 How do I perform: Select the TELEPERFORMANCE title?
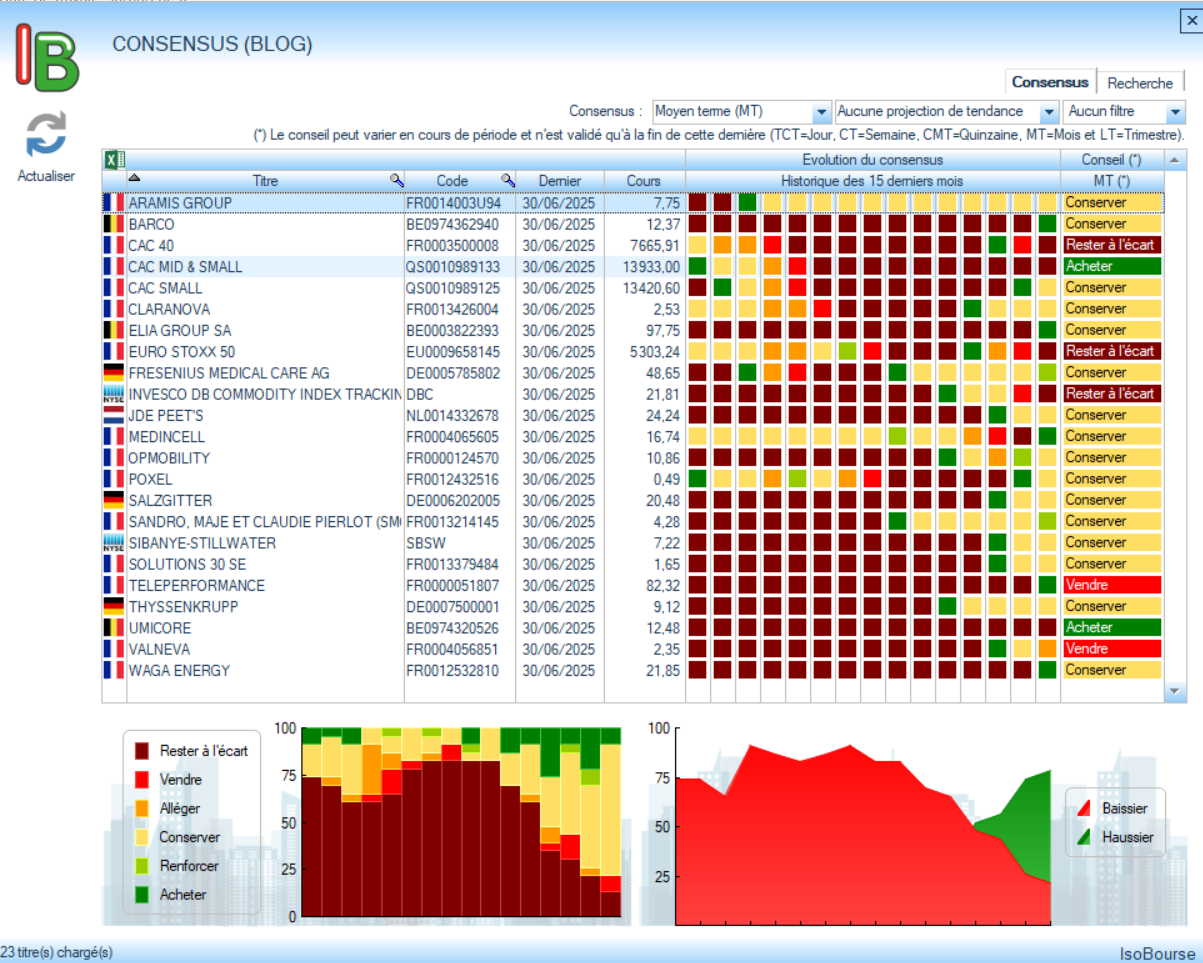tap(196, 585)
